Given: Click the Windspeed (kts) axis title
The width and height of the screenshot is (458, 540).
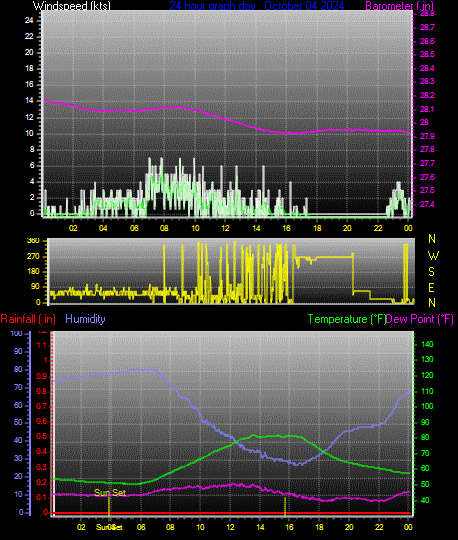Looking at the screenshot, I should pyautogui.click(x=72, y=6).
